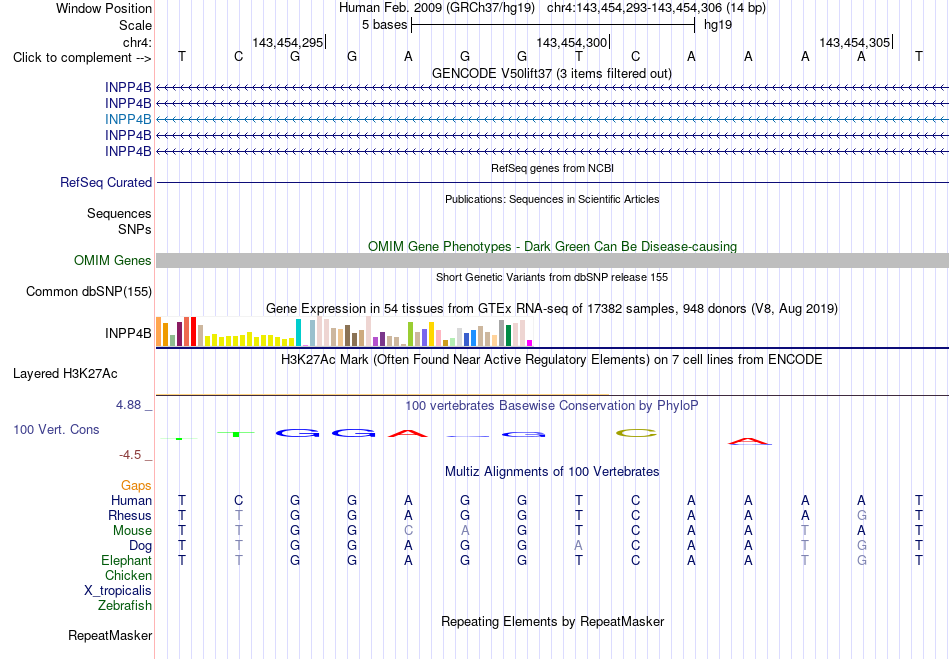Open 'Multiz Alignments of 100 Vertebrates' title
This screenshot has width=950, height=659.
point(552,471)
